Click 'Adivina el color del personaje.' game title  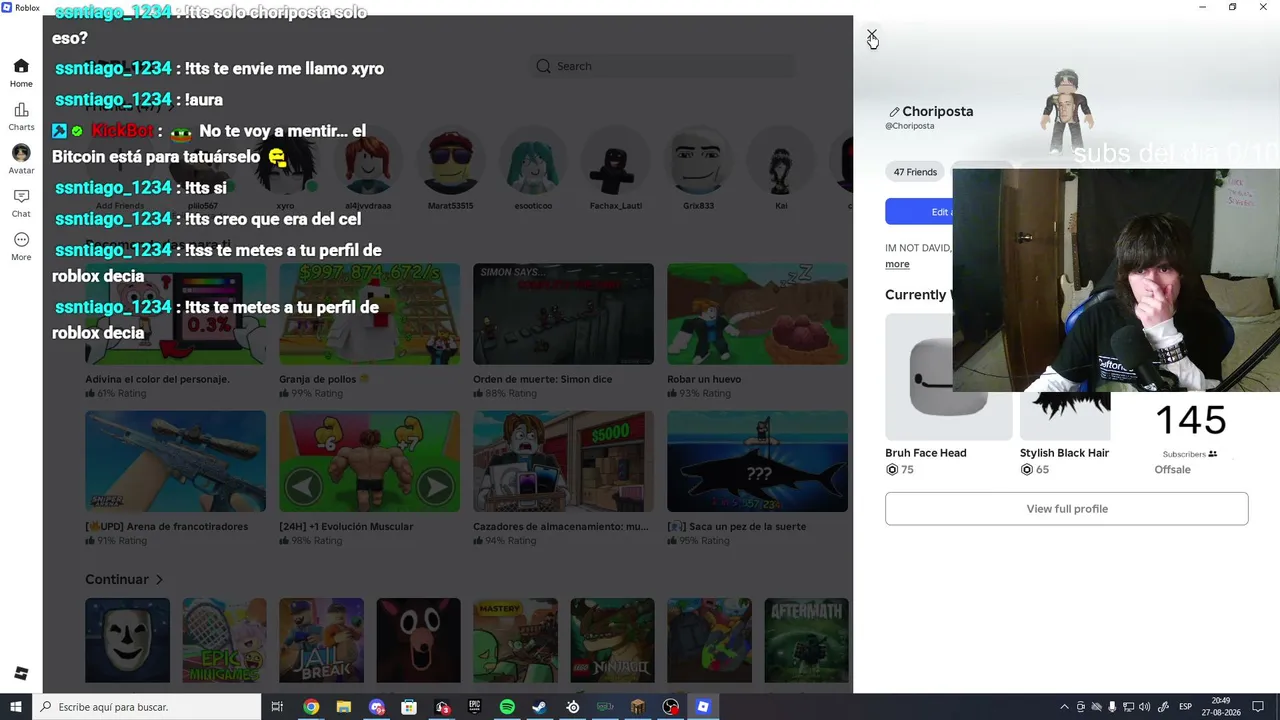tap(157, 379)
